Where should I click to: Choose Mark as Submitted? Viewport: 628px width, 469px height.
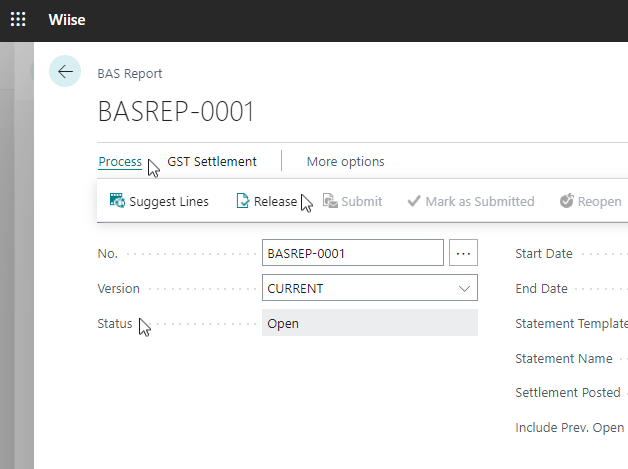click(470, 201)
